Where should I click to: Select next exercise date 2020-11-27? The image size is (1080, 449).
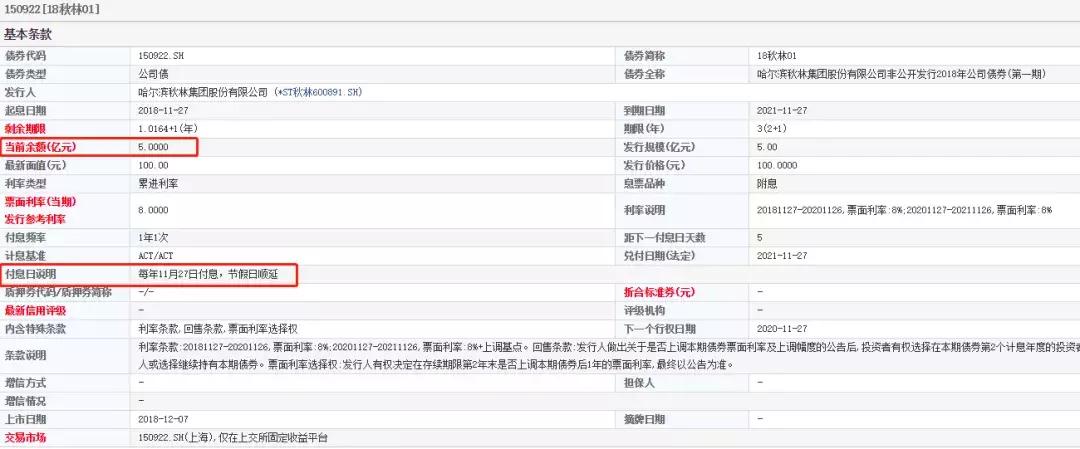pyautogui.click(x=782, y=329)
